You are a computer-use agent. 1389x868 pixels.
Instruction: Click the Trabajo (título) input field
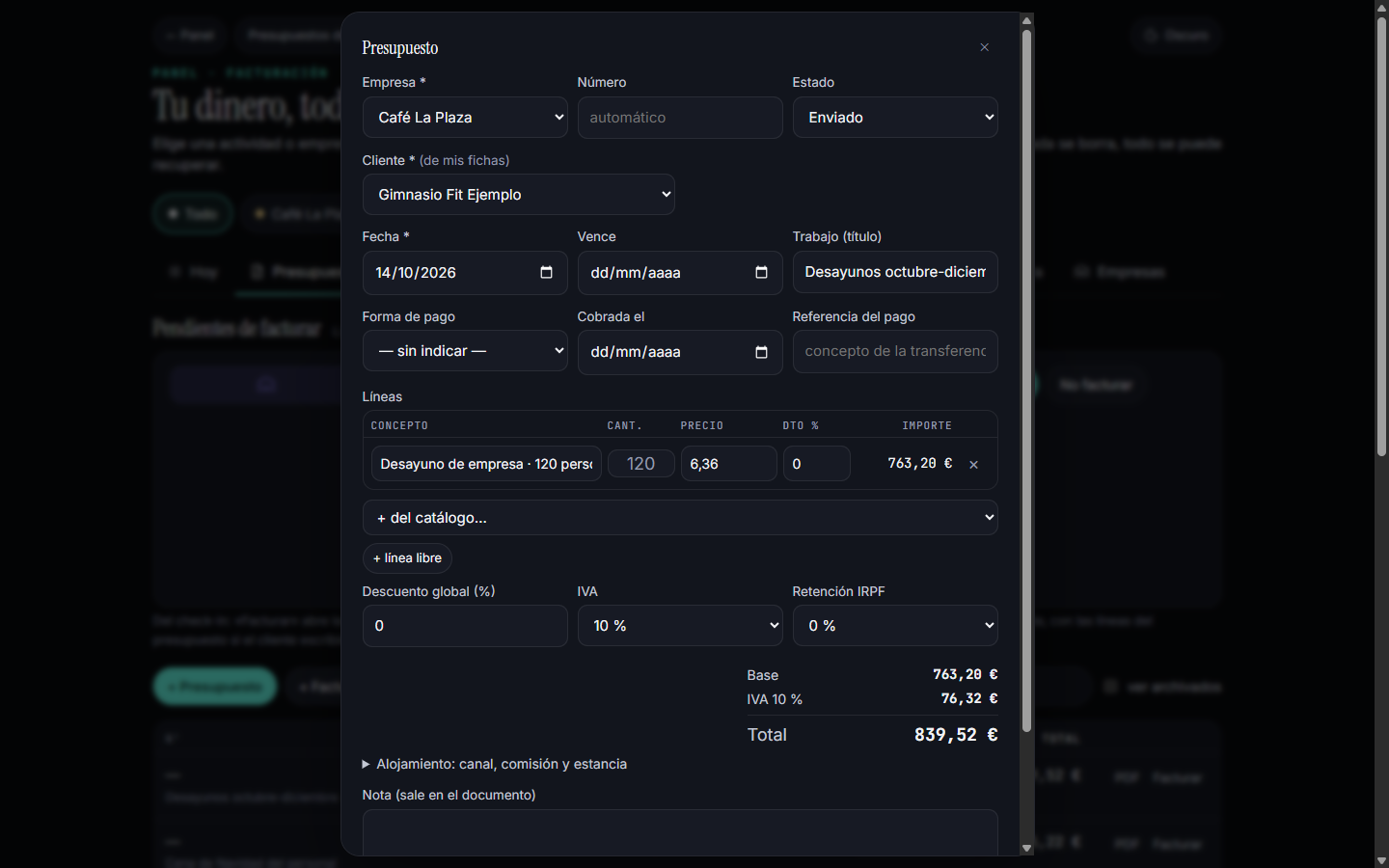(895, 272)
